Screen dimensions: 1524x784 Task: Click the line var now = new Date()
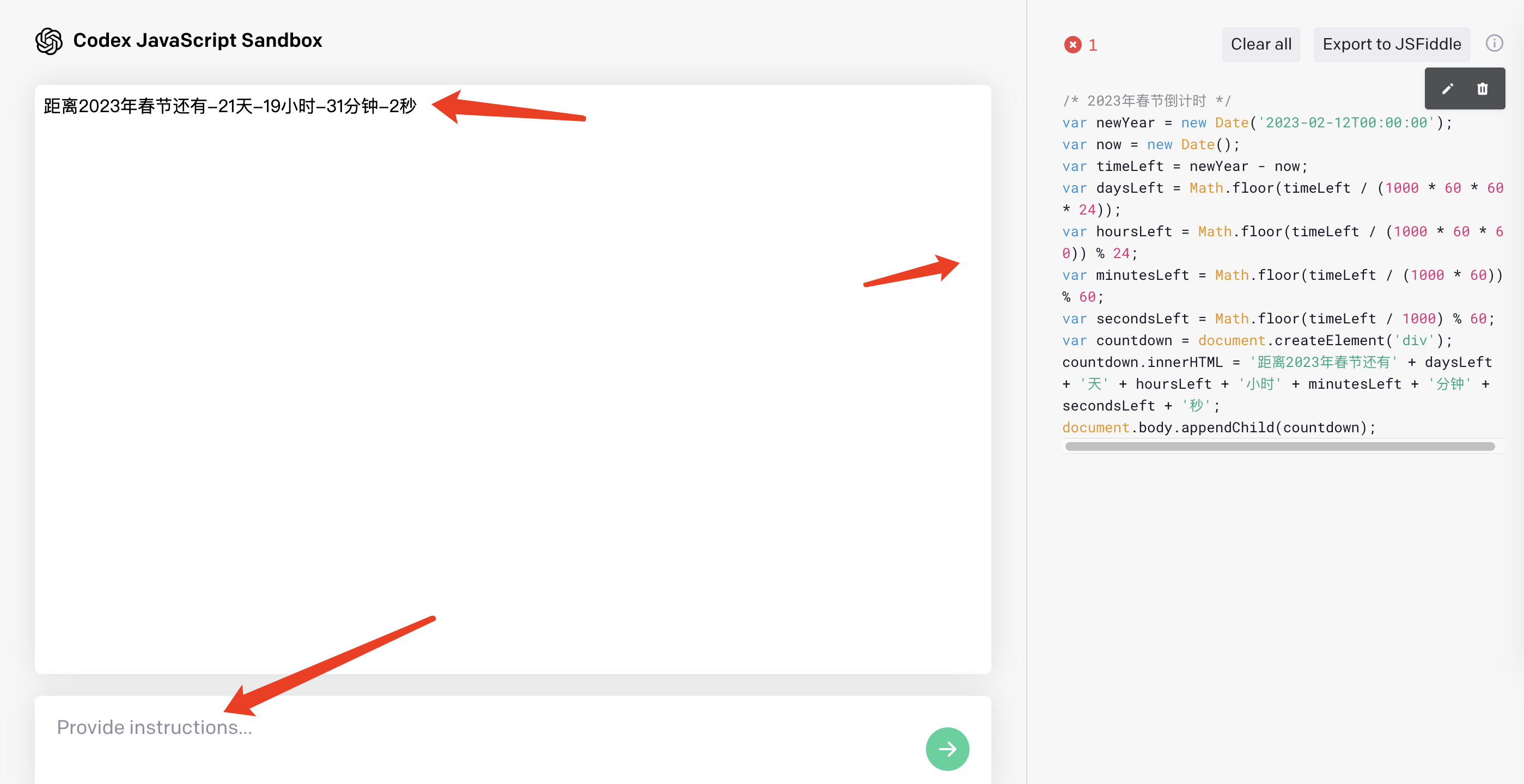(1150, 145)
